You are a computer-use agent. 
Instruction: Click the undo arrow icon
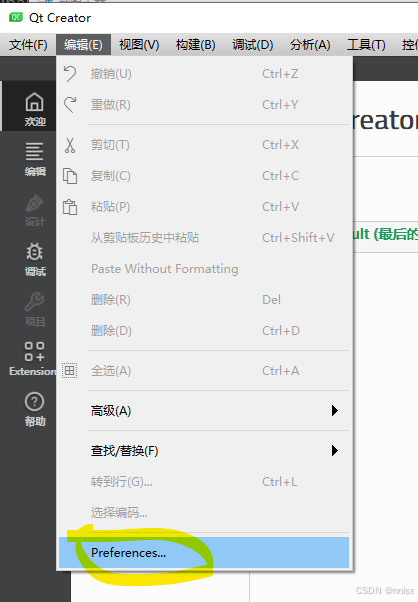point(70,73)
